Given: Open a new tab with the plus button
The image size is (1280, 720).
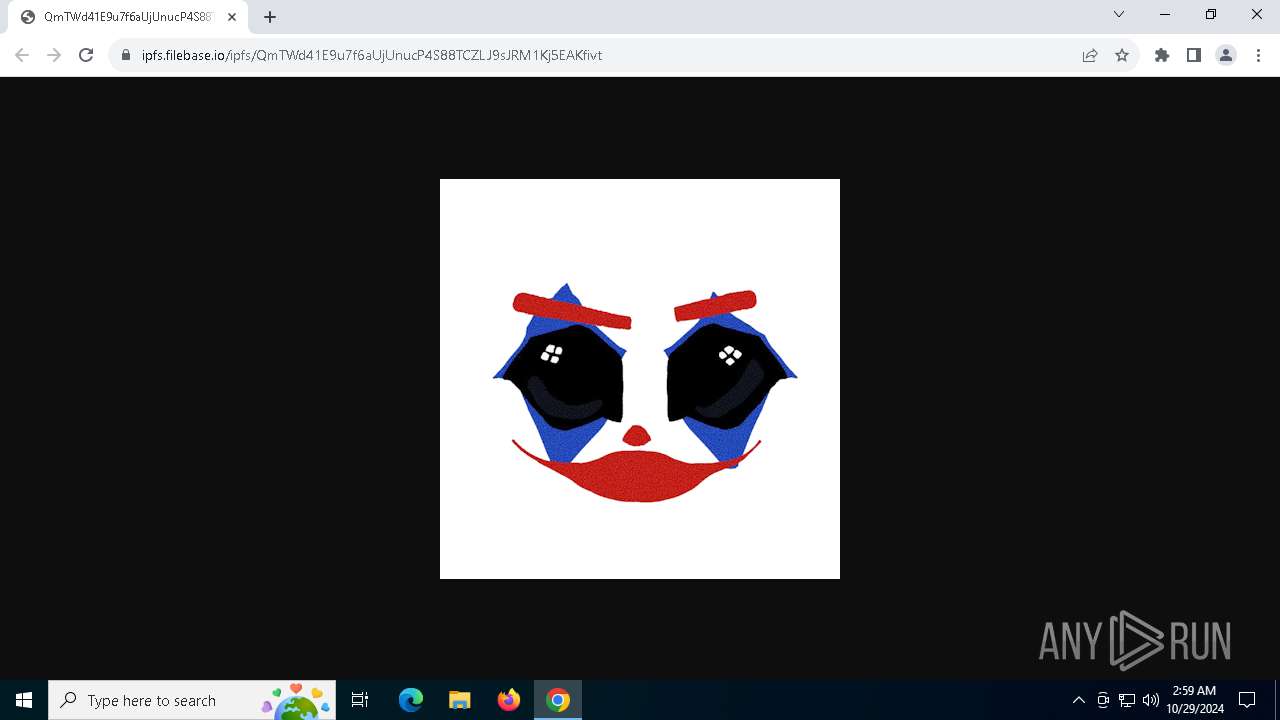Looking at the screenshot, I should [270, 17].
